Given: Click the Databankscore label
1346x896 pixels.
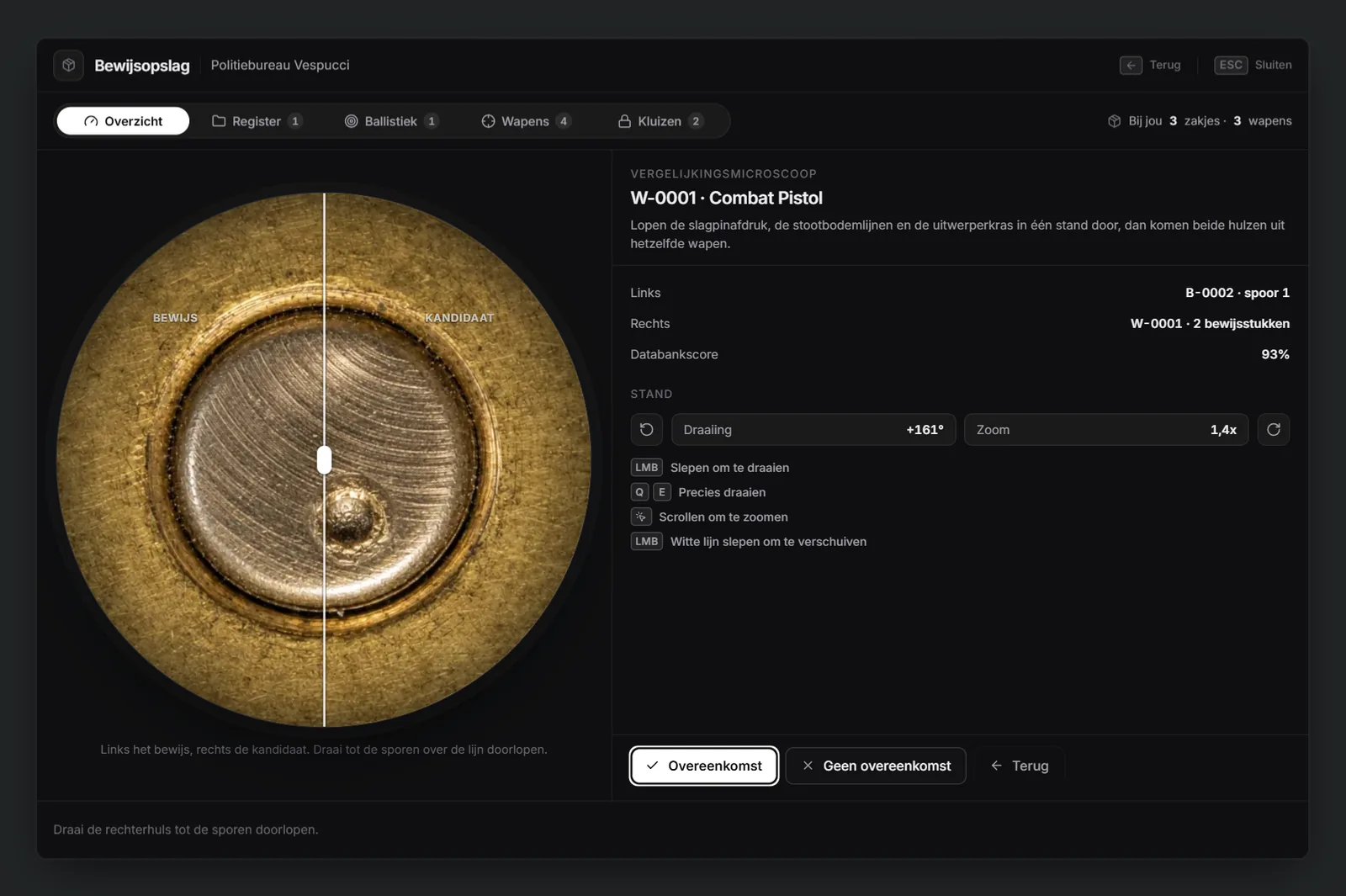Looking at the screenshot, I should pos(674,355).
